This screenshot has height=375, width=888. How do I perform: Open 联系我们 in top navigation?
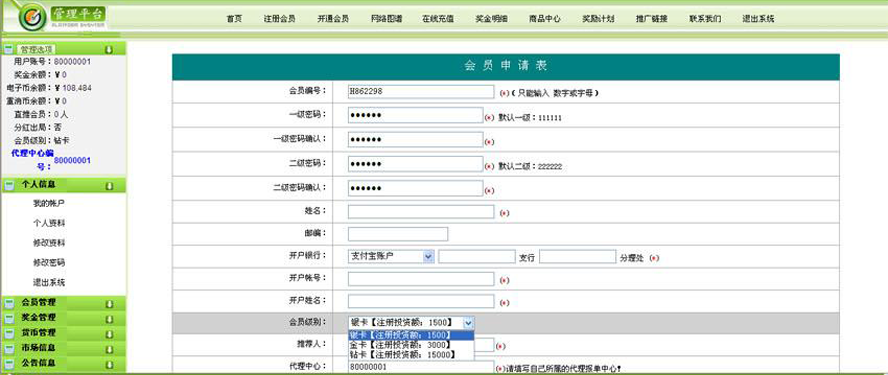(x=705, y=19)
